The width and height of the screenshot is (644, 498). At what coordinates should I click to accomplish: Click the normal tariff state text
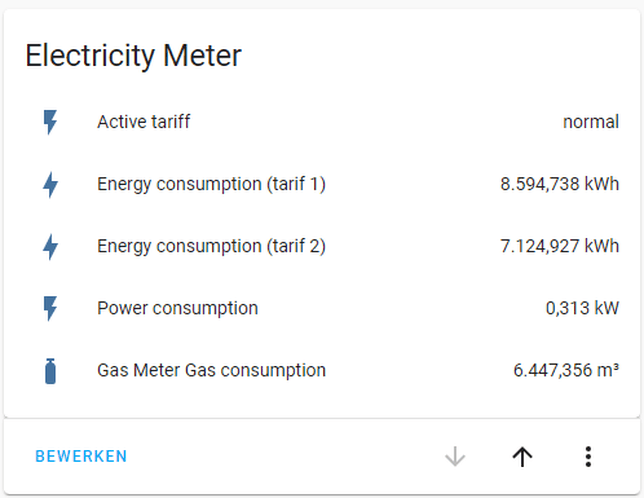tap(591, 122)
